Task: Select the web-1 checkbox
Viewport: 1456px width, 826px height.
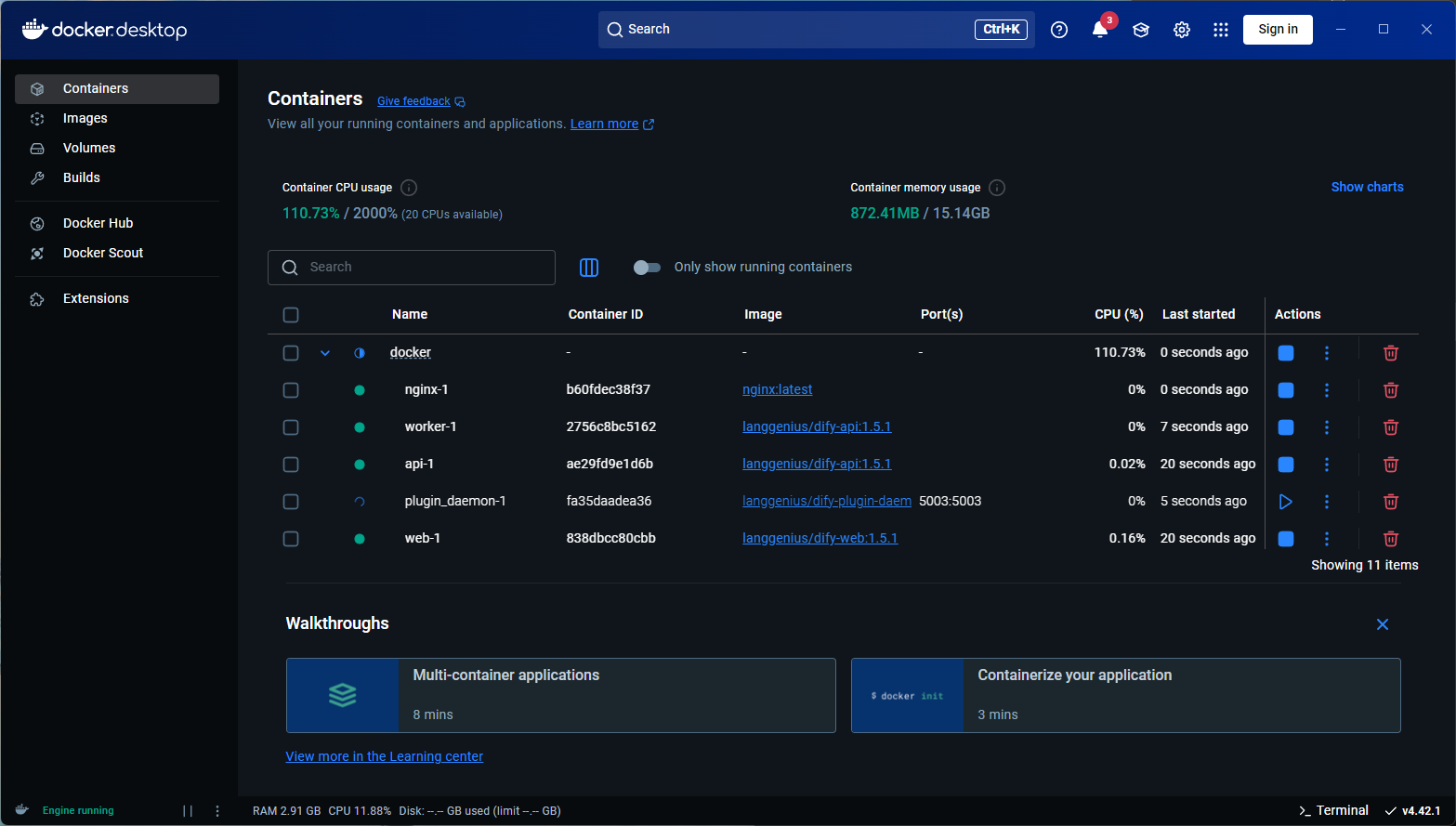Action: point(291,539)
